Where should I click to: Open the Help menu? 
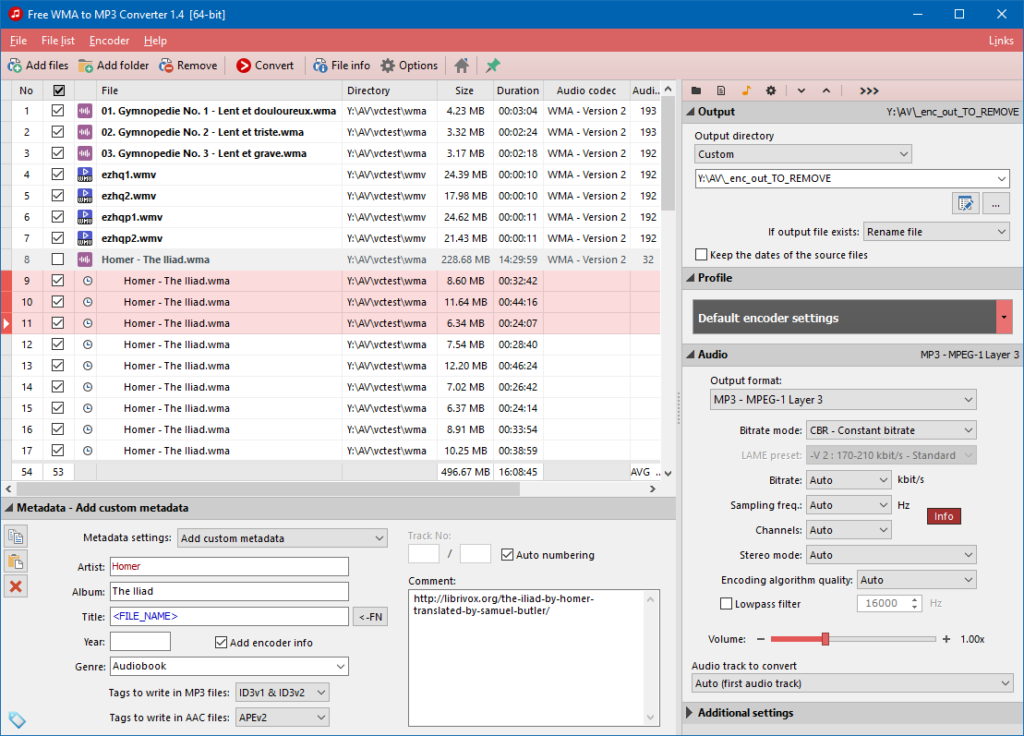(x=155, y=40)
